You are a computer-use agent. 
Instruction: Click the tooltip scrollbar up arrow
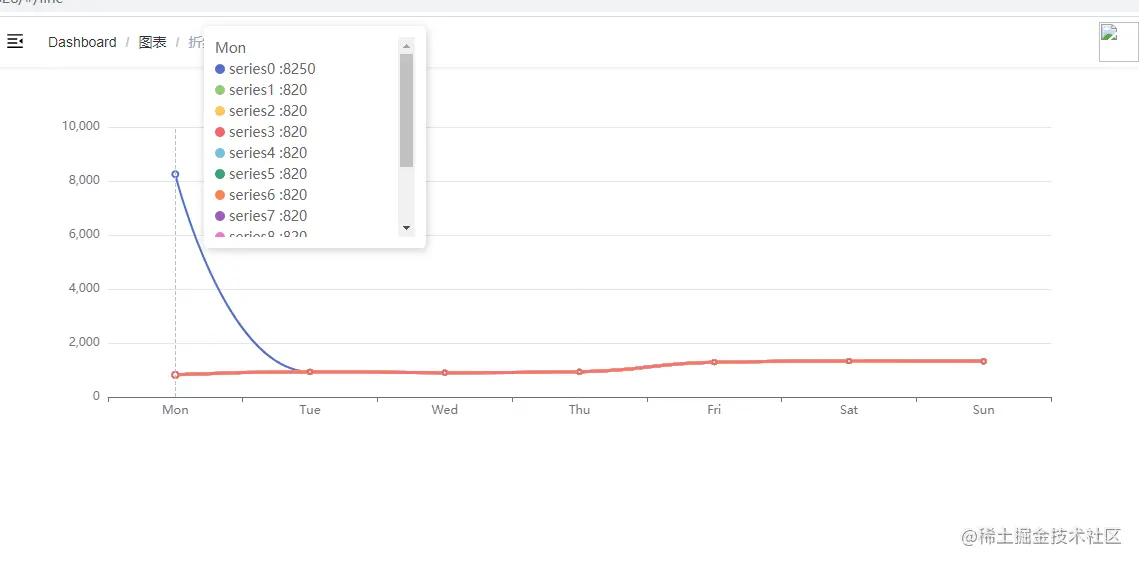pyautogui.click(x=406, y=45)
